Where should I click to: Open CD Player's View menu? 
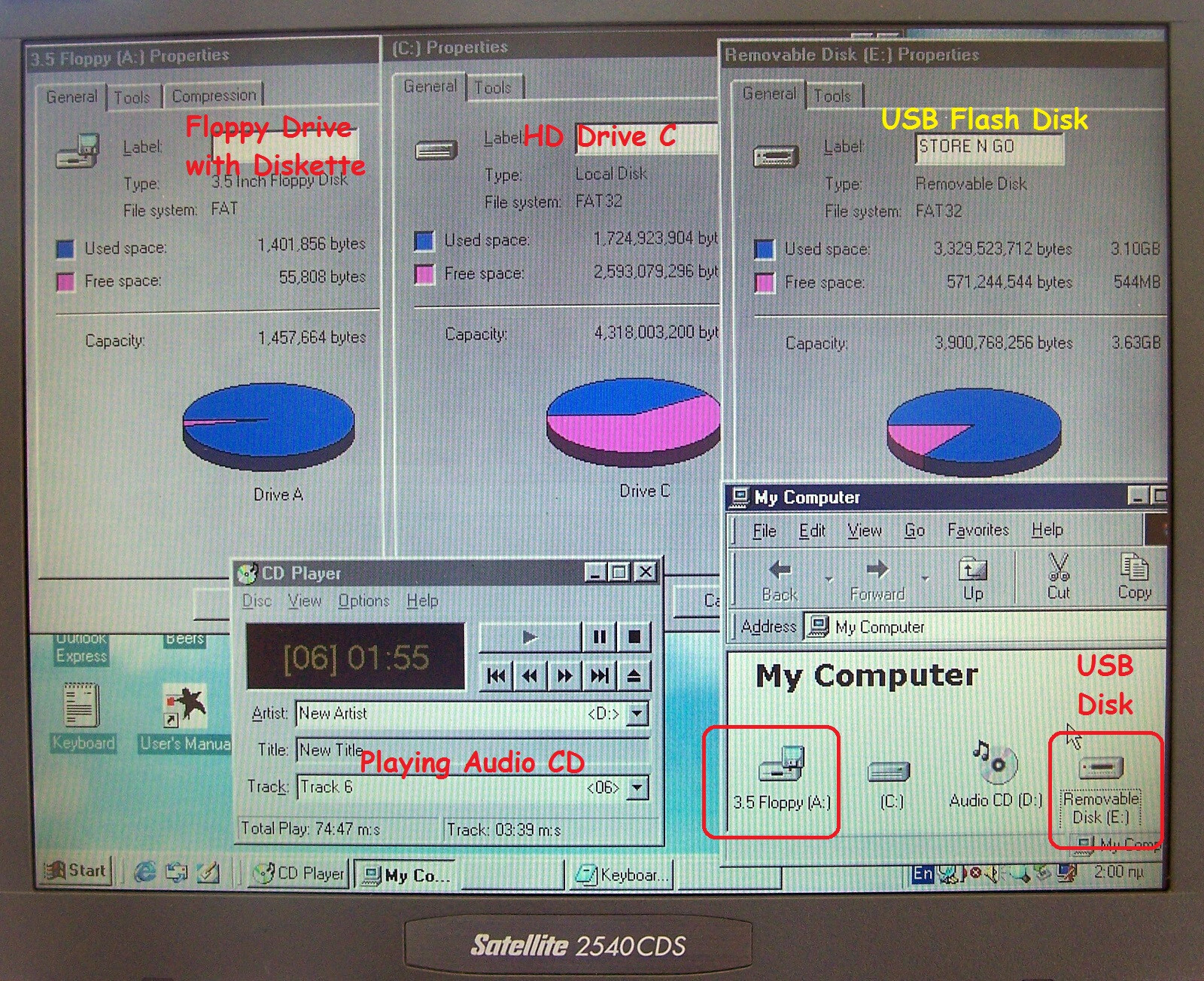point(305,601)
